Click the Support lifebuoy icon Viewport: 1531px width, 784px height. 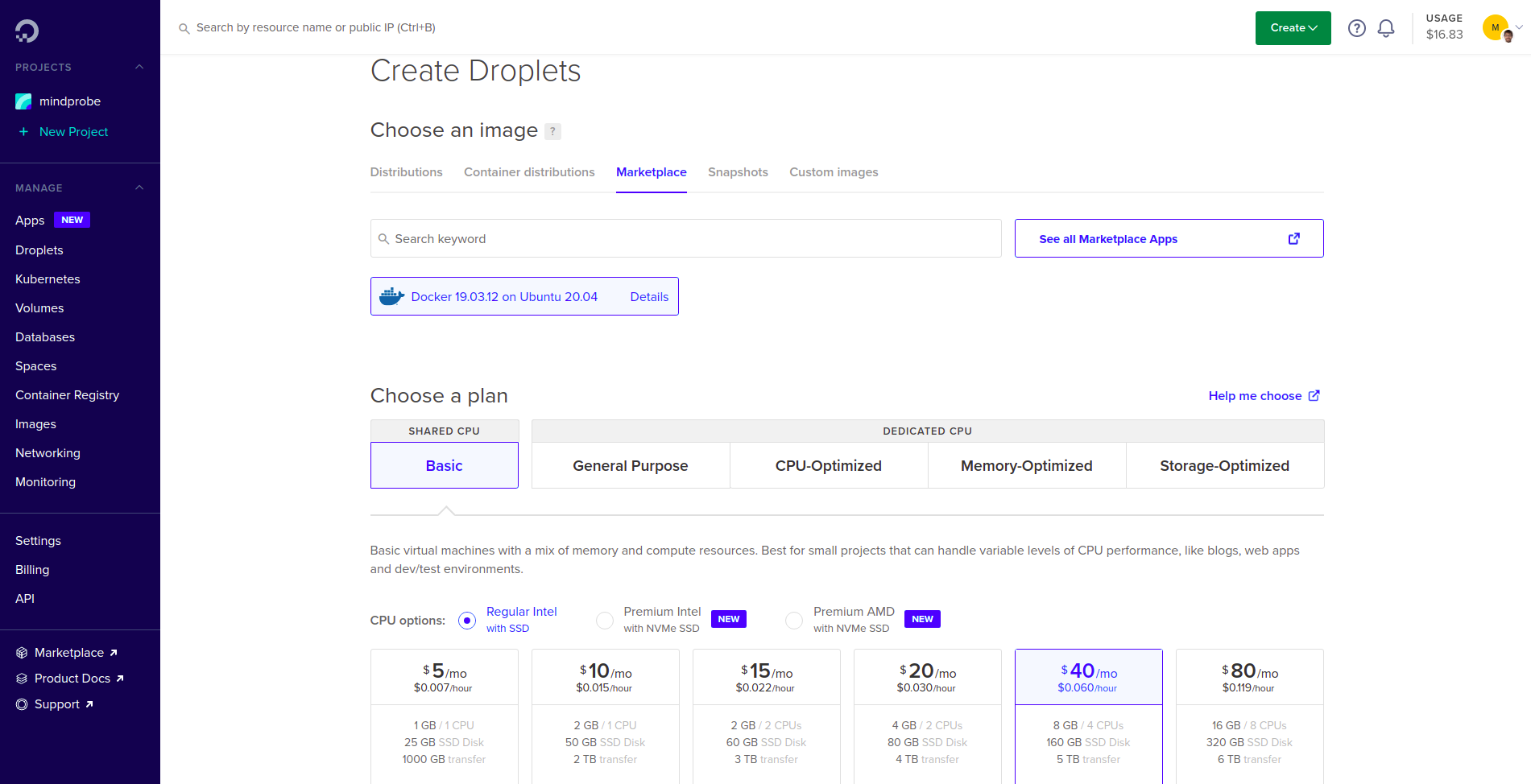click(x=22, y=704)
